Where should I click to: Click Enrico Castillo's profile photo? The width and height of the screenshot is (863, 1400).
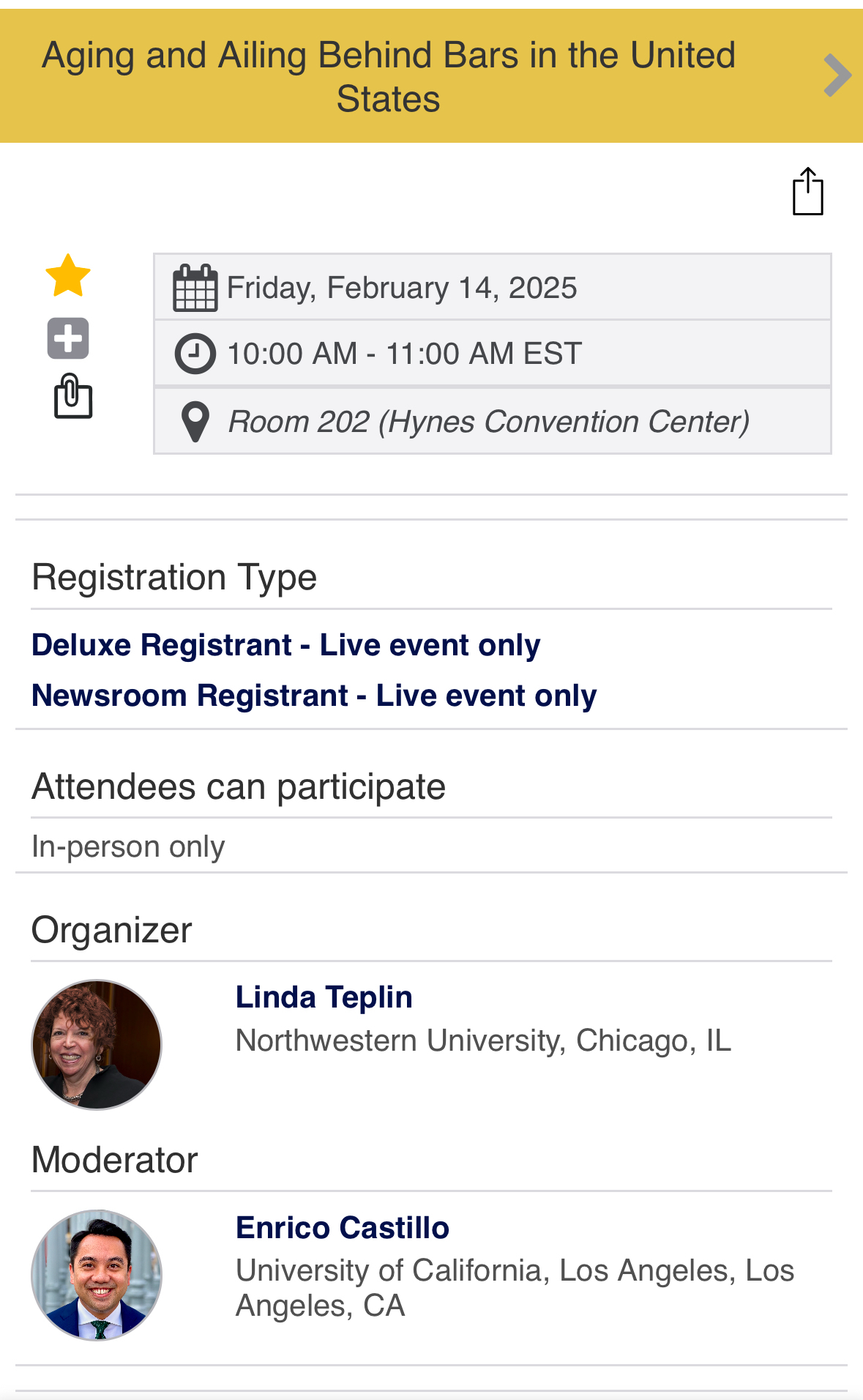(97, 1275)
